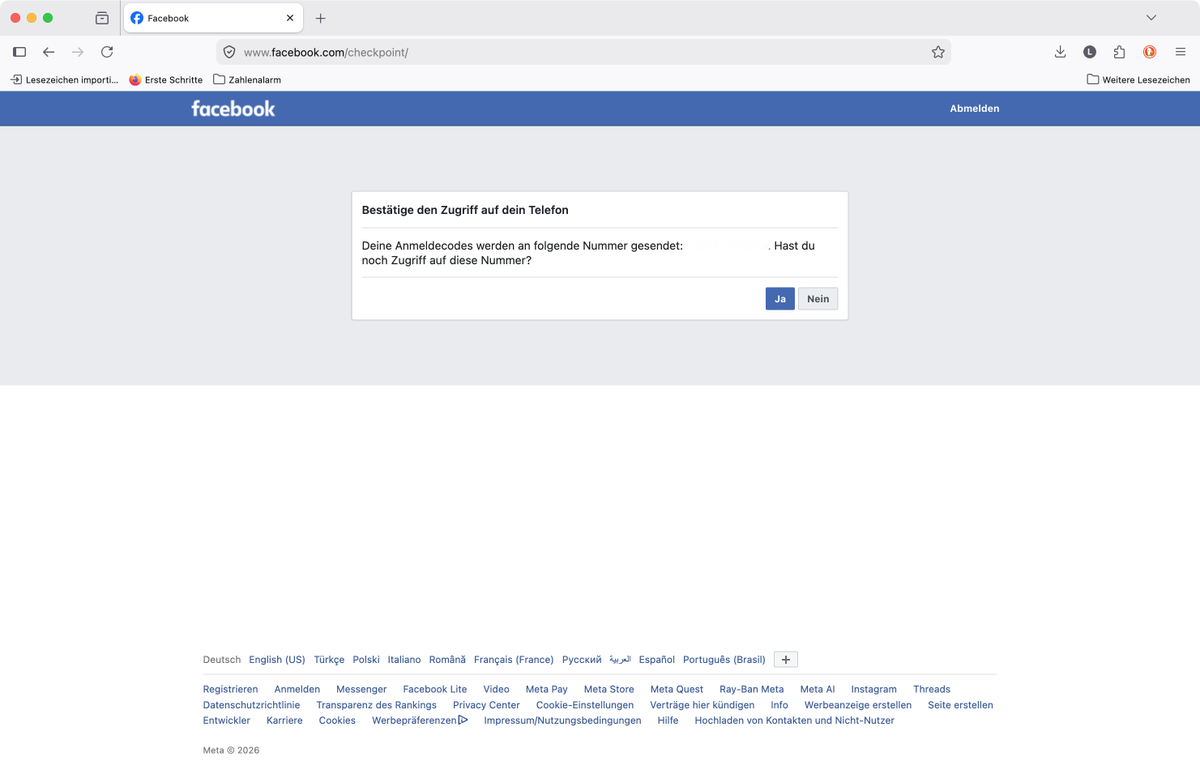Open the Messenger footer link
Screen dimensions: 1200x774
[x=361, y=689]
